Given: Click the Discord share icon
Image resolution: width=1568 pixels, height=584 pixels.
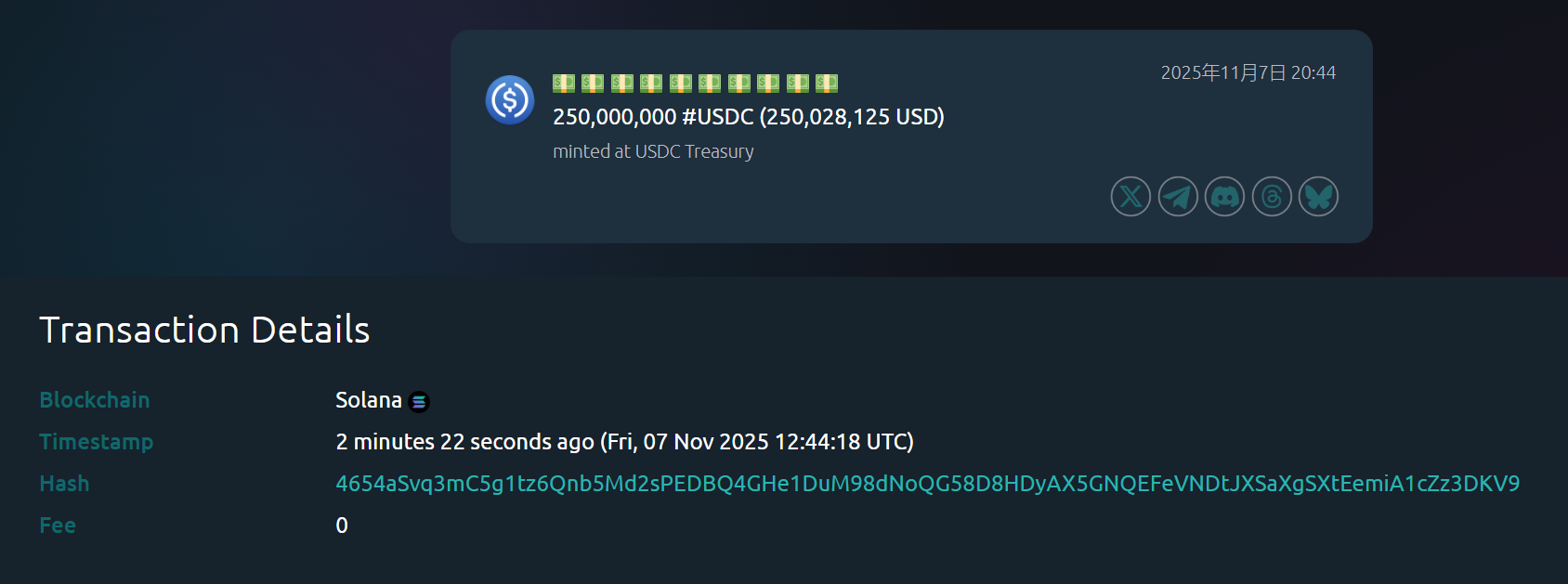Looking at the screenshot, I should tap(1224, 197).
